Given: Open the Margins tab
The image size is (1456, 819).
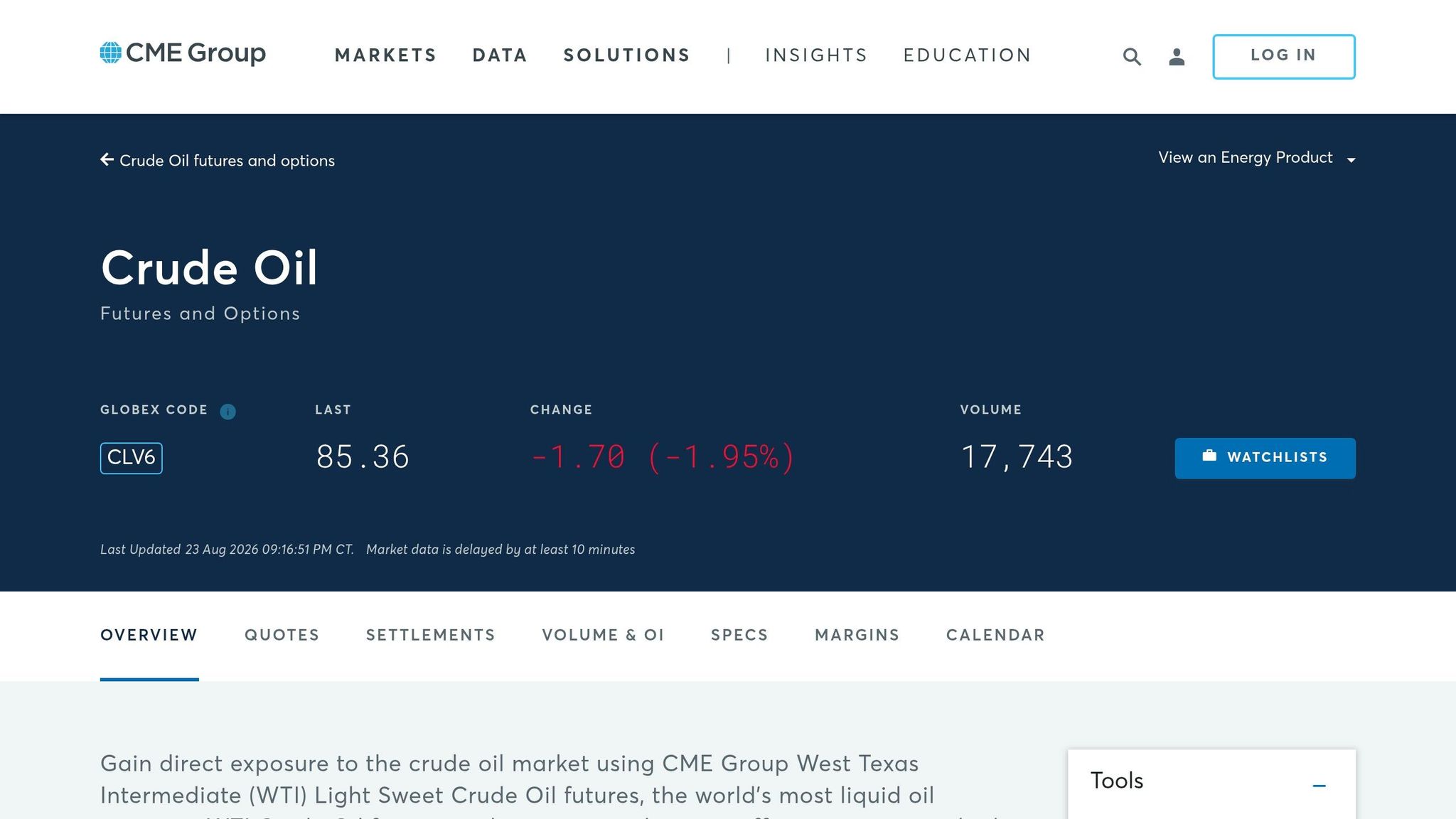Looking at the screenshot, I should point(857,636).
